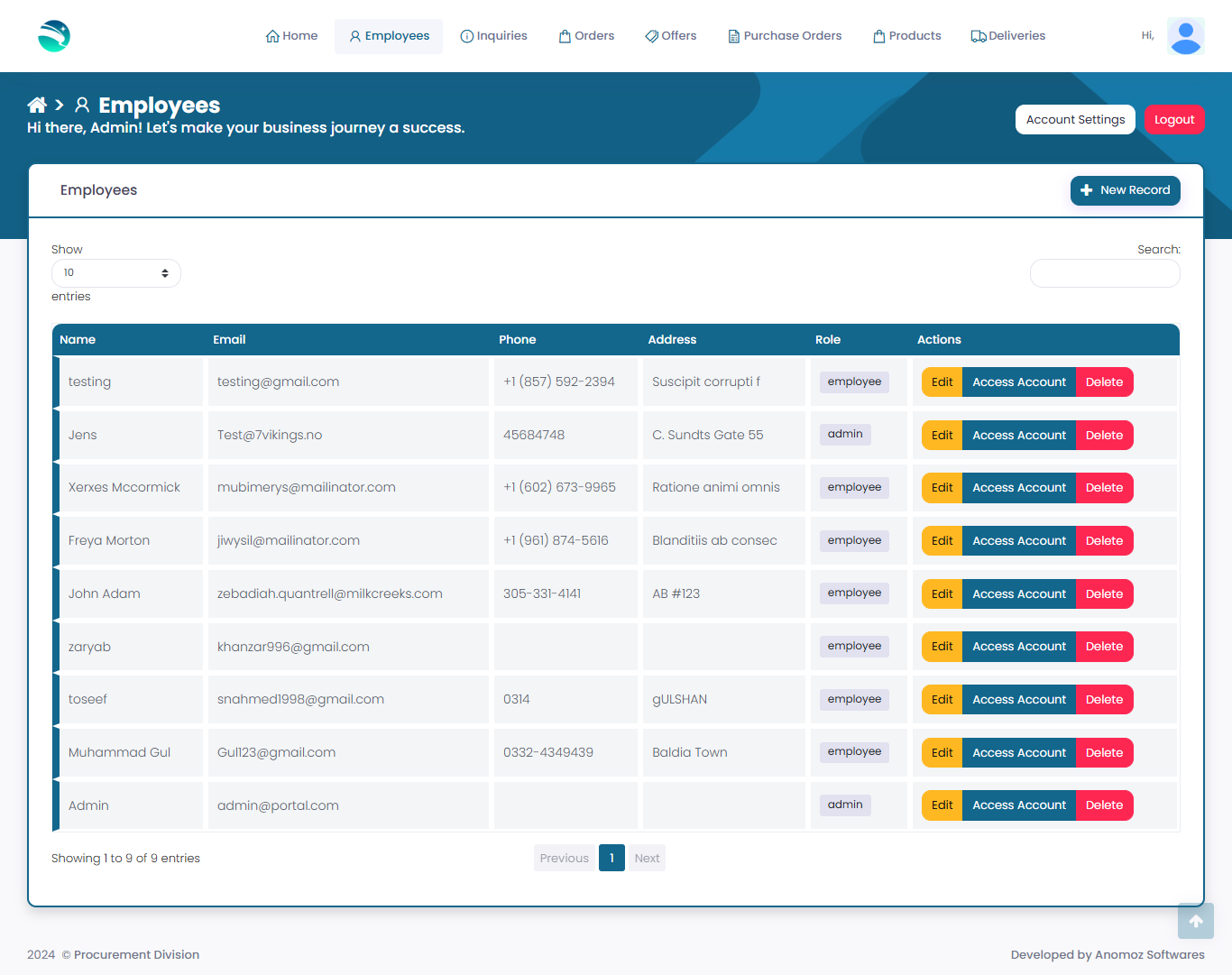Open Purchase Orders in the navigation
Screen dimensions: 1232x975
coord(784,36)
